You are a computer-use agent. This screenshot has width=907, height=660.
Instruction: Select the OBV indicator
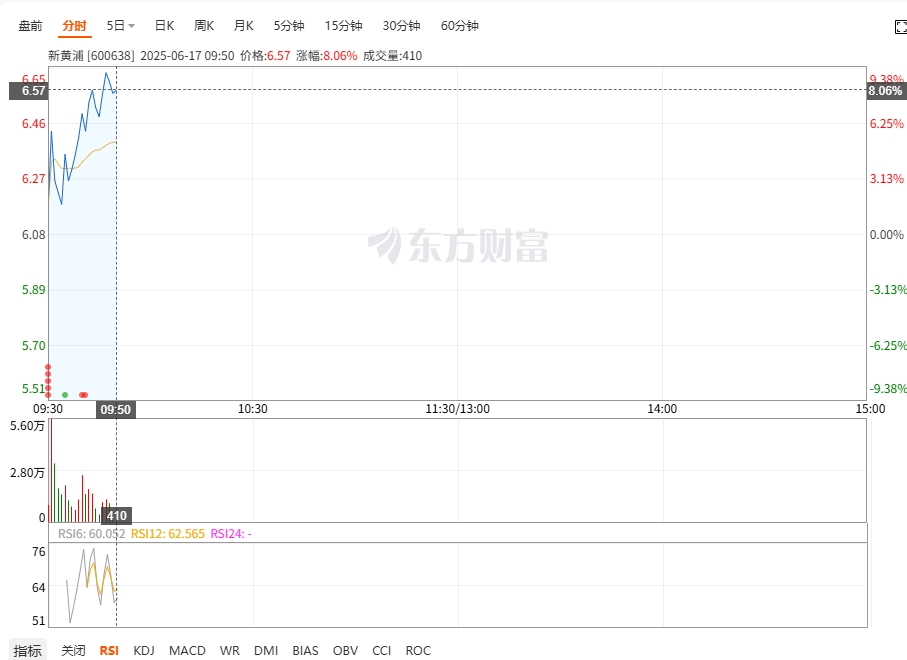coord(345,651)
